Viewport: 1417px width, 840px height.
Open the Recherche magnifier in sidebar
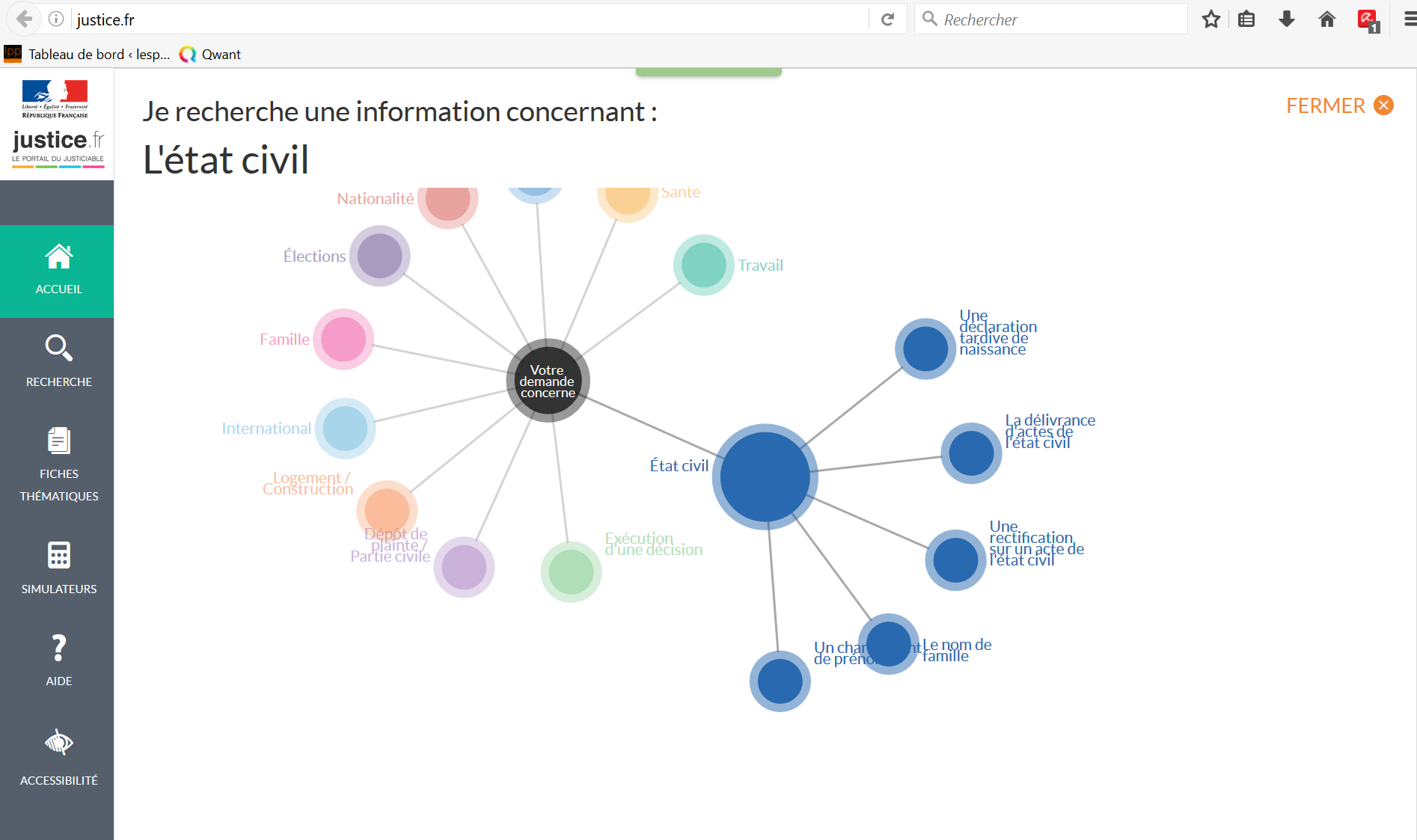pos(58,349)
